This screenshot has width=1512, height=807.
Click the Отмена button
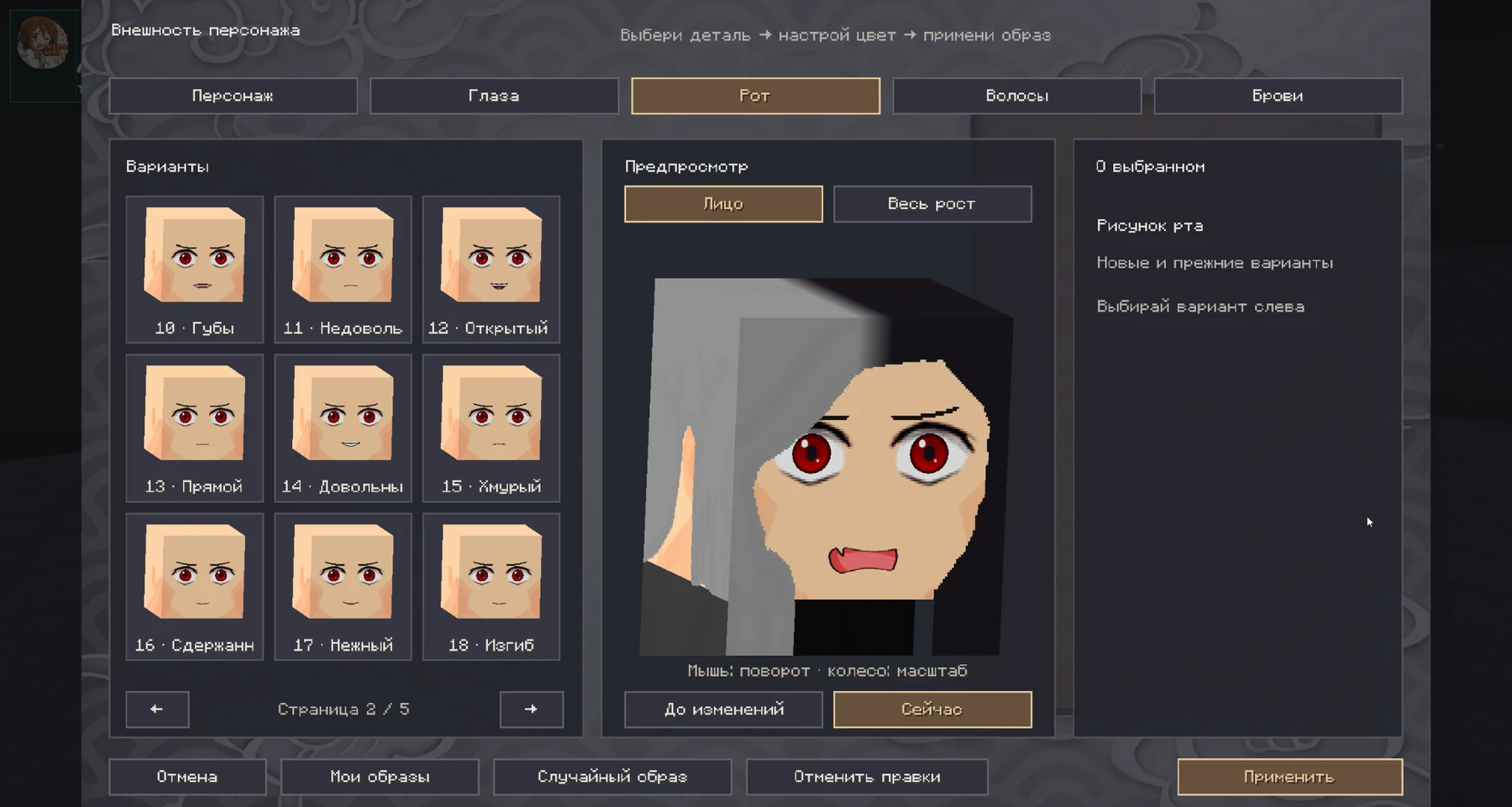(x=187, y=777)
